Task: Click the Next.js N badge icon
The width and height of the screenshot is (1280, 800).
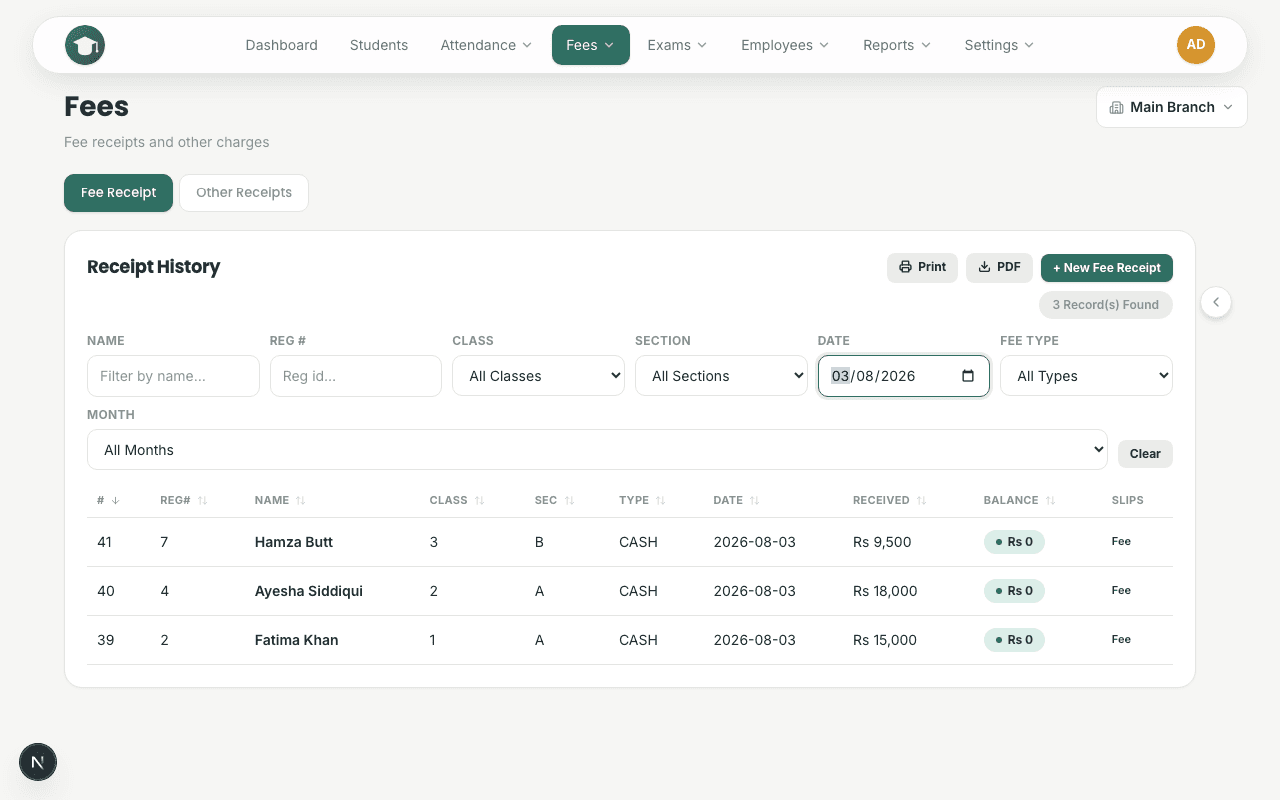Action: pyautogui.click(x=38, y=762)
